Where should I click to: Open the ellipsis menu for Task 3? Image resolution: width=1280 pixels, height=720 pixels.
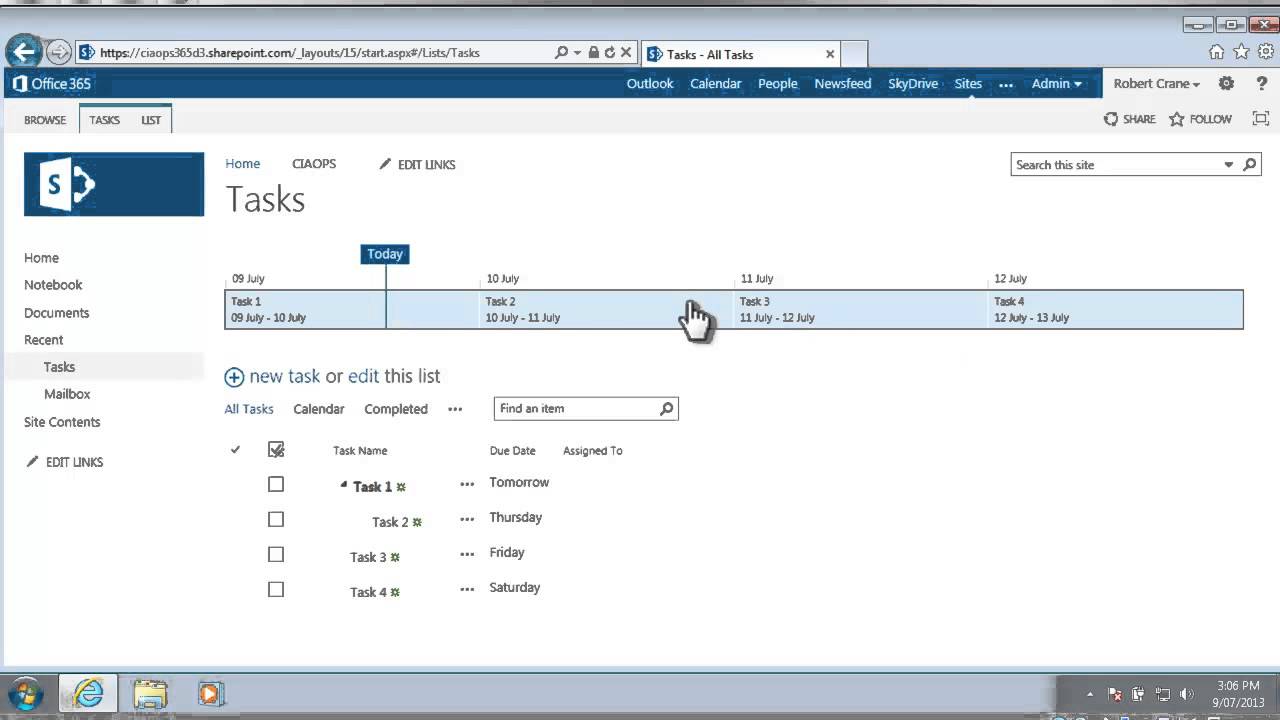[467, 554]
